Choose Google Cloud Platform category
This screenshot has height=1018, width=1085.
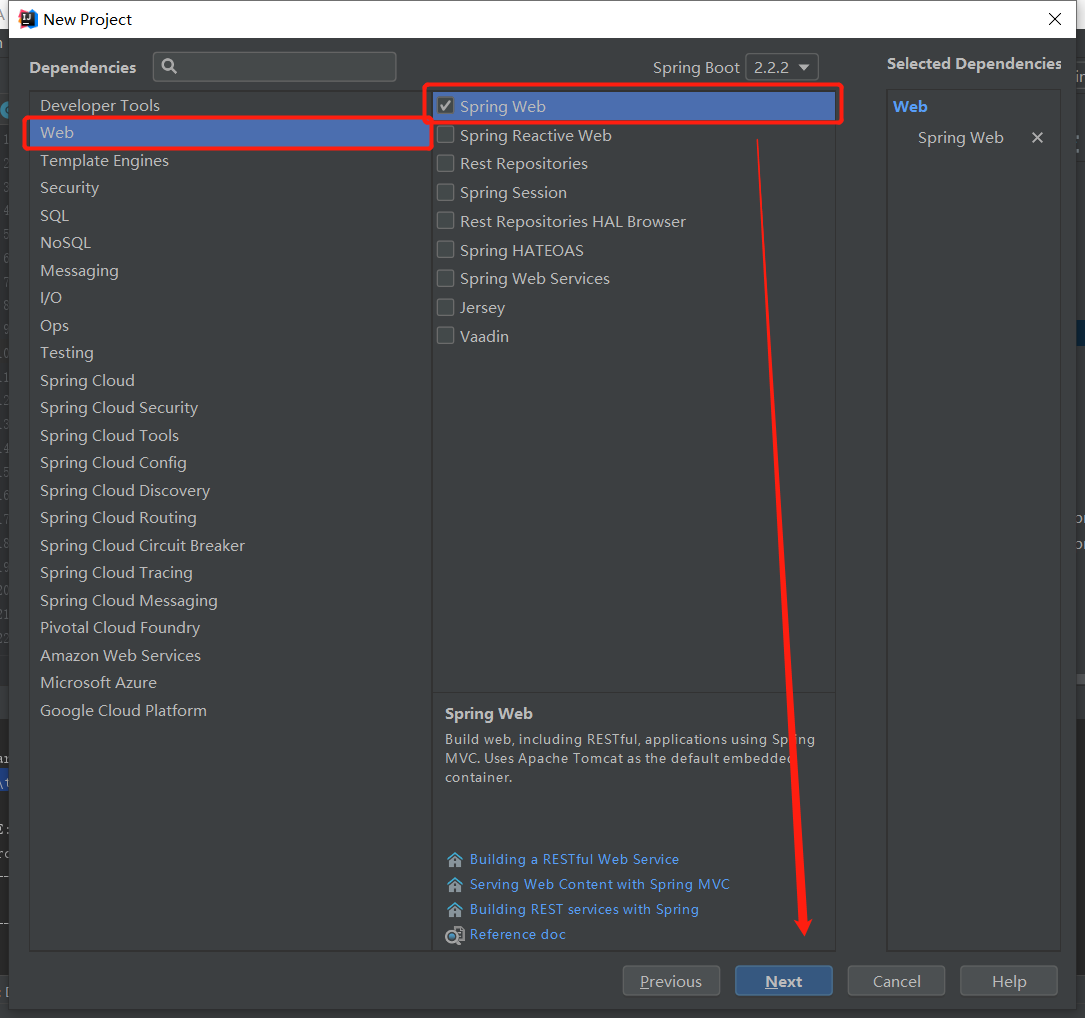coord(230,711)
